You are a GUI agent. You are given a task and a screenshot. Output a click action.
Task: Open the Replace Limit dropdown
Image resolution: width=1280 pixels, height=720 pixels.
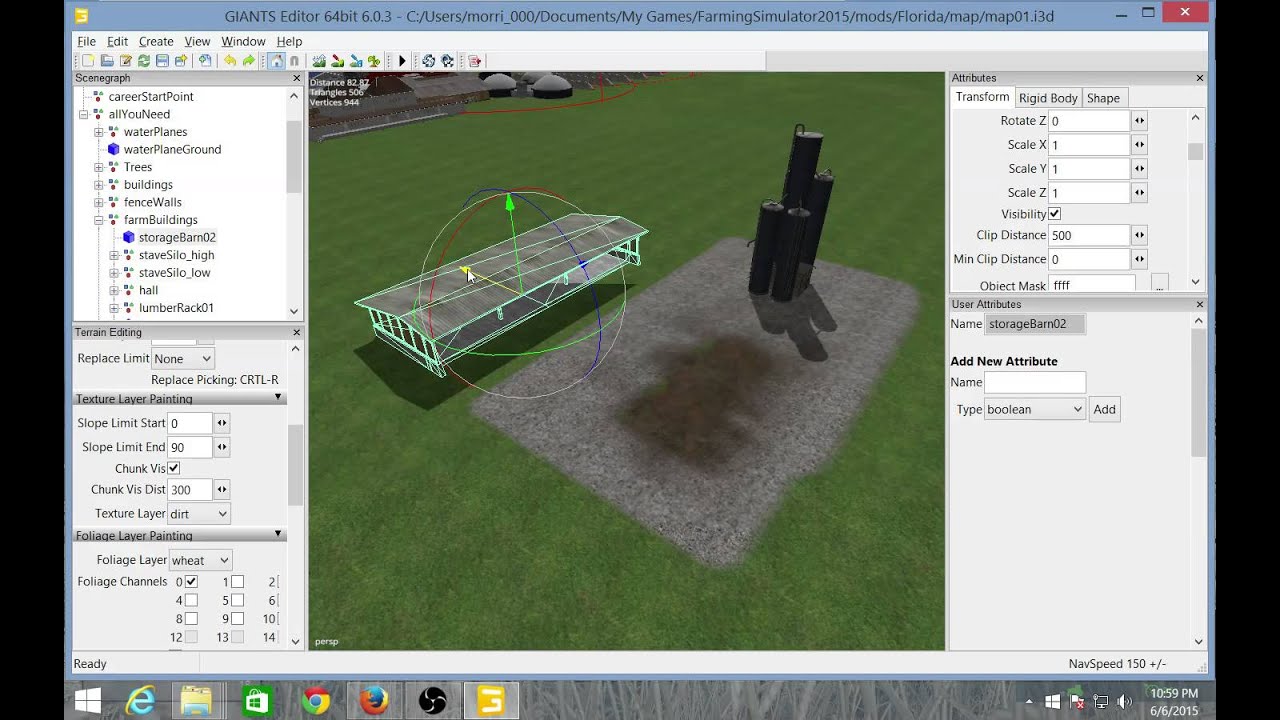click(183, 358)
